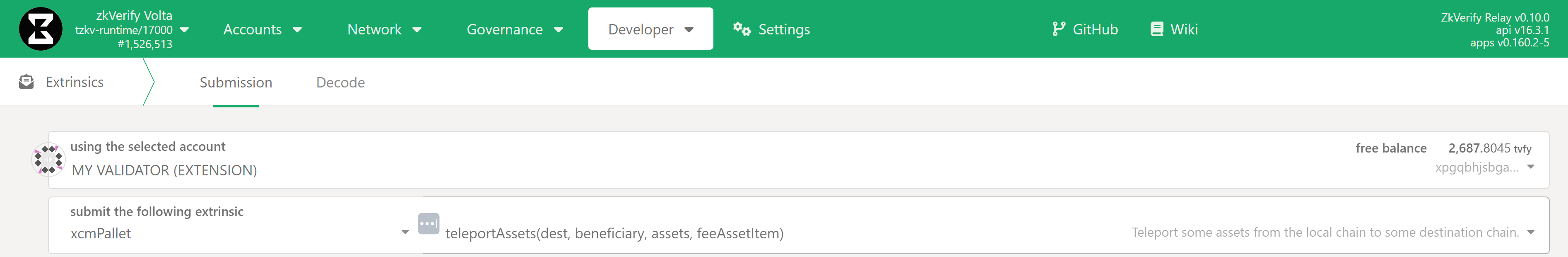Click the zkVerify logo icon

40,29
